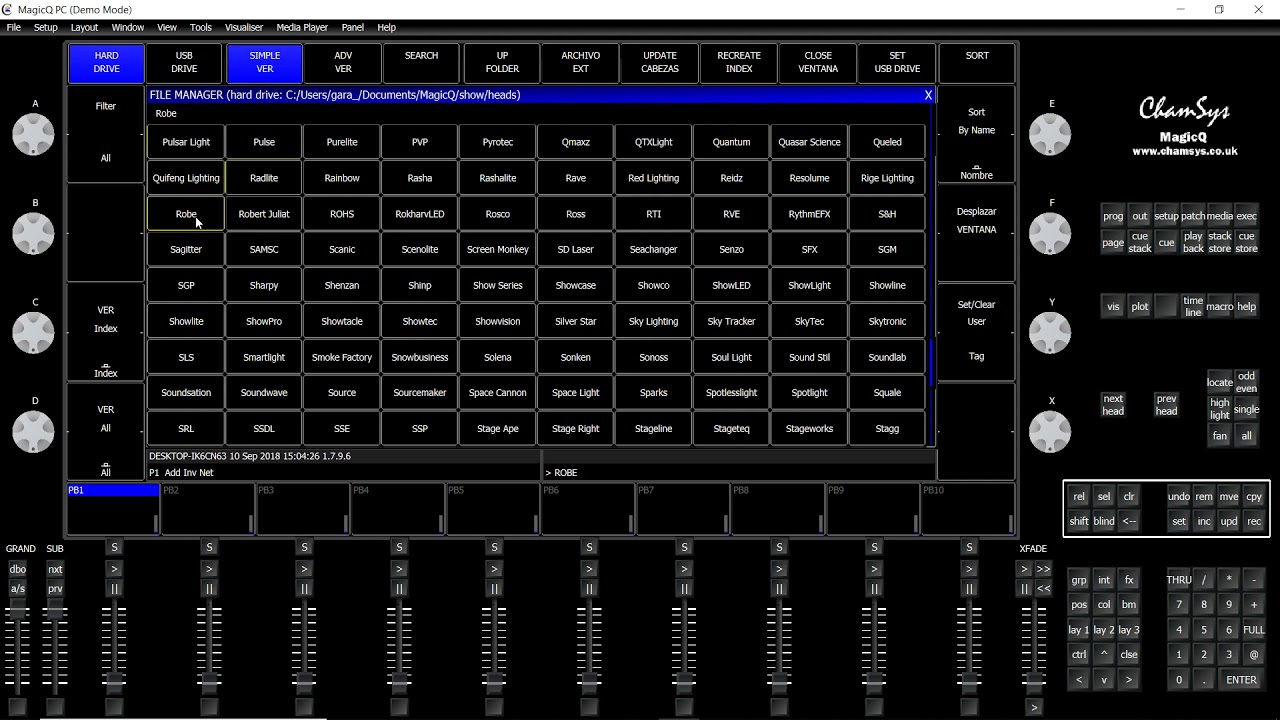Click encoder knob Y

(x=1050, y=332)
